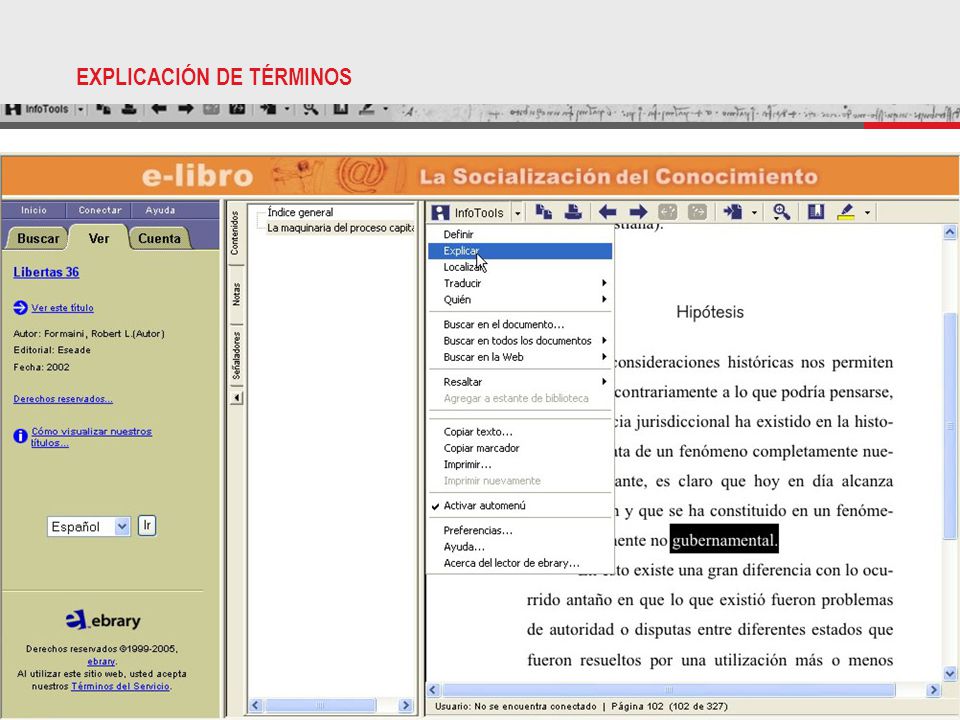Click the first grayed history icon
Image resolution: width=960 pixels, height=720 pixels.
click(x=667, y=212)
